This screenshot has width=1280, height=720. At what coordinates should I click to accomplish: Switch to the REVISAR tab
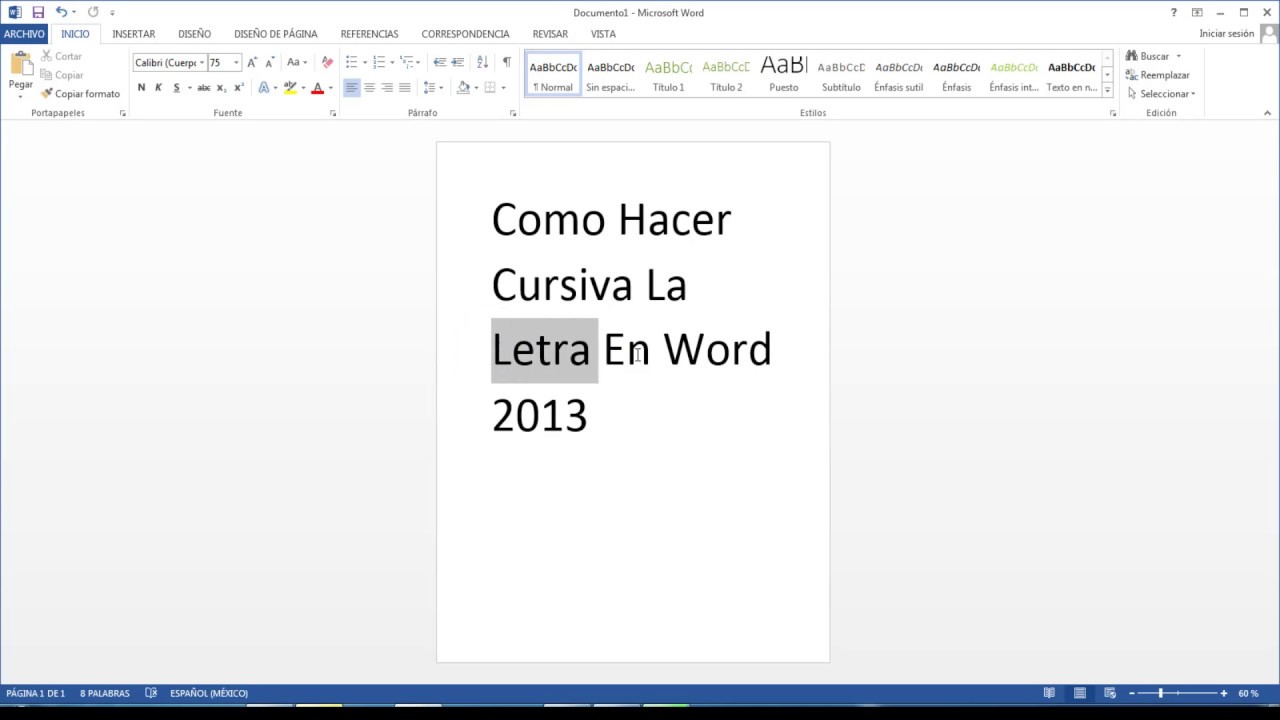click(x=550, y=34)
